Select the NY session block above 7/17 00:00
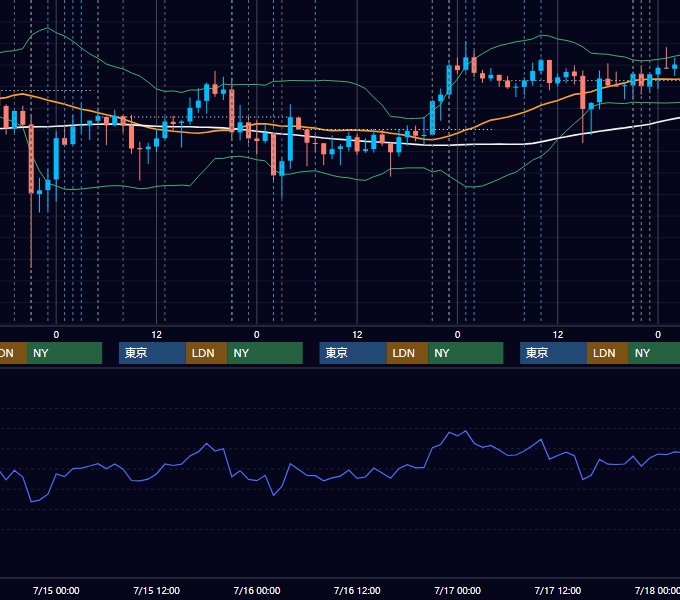Screen dimensions: 680x600 pyautogui.click(x=466, y=353)
